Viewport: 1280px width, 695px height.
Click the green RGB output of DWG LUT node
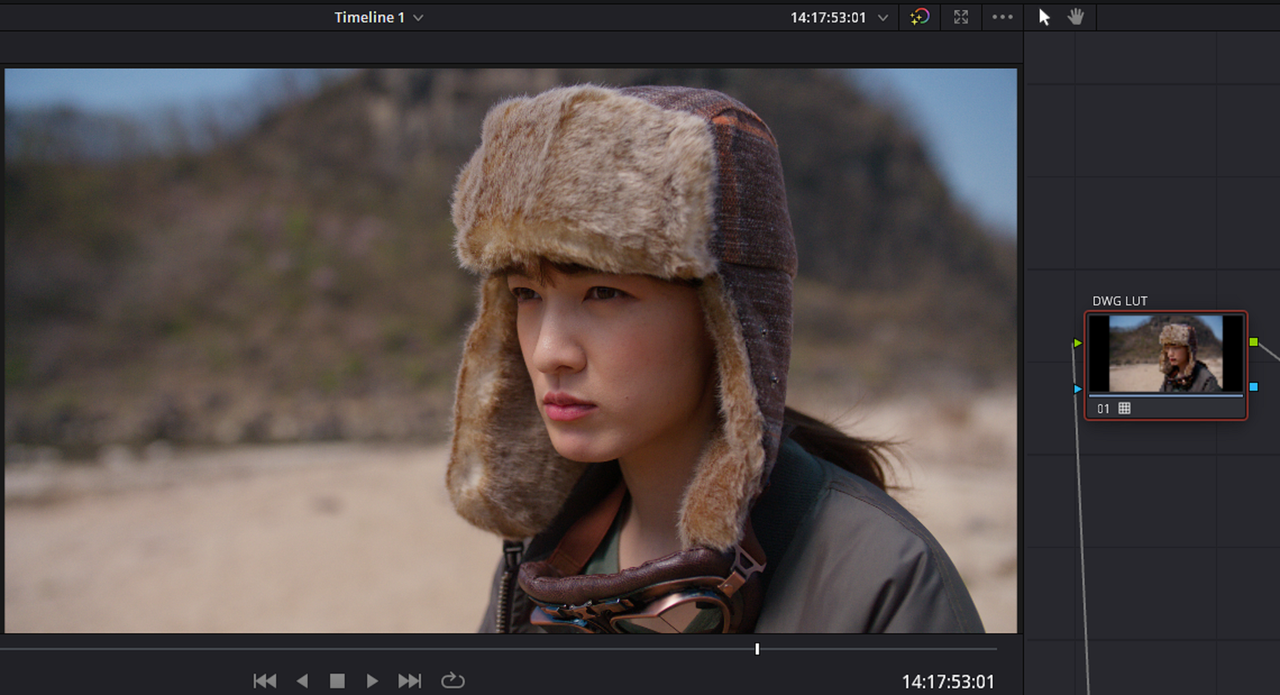tap(1253, 342)
